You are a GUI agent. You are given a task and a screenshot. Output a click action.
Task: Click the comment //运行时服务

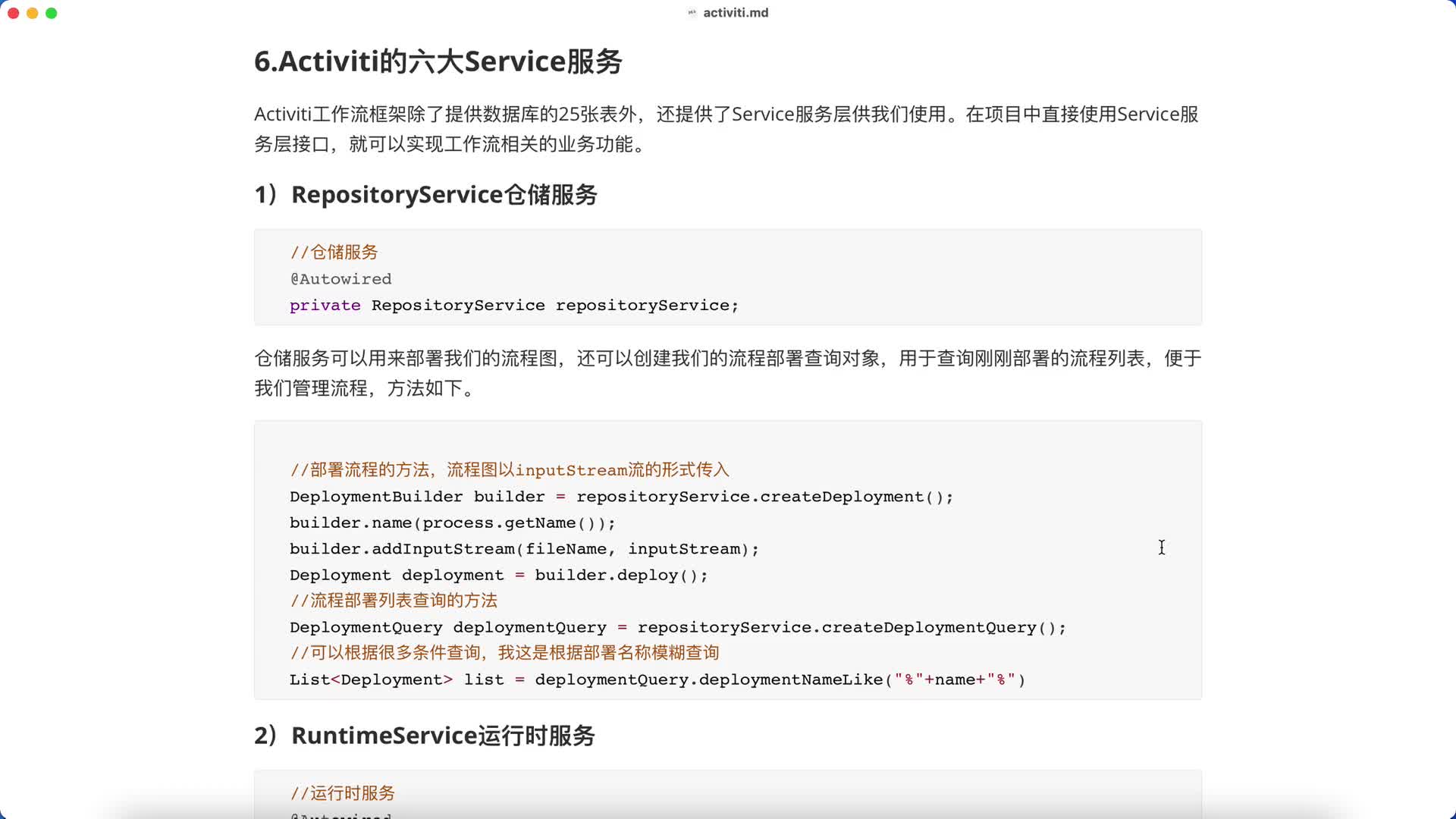tap(343, 794)
